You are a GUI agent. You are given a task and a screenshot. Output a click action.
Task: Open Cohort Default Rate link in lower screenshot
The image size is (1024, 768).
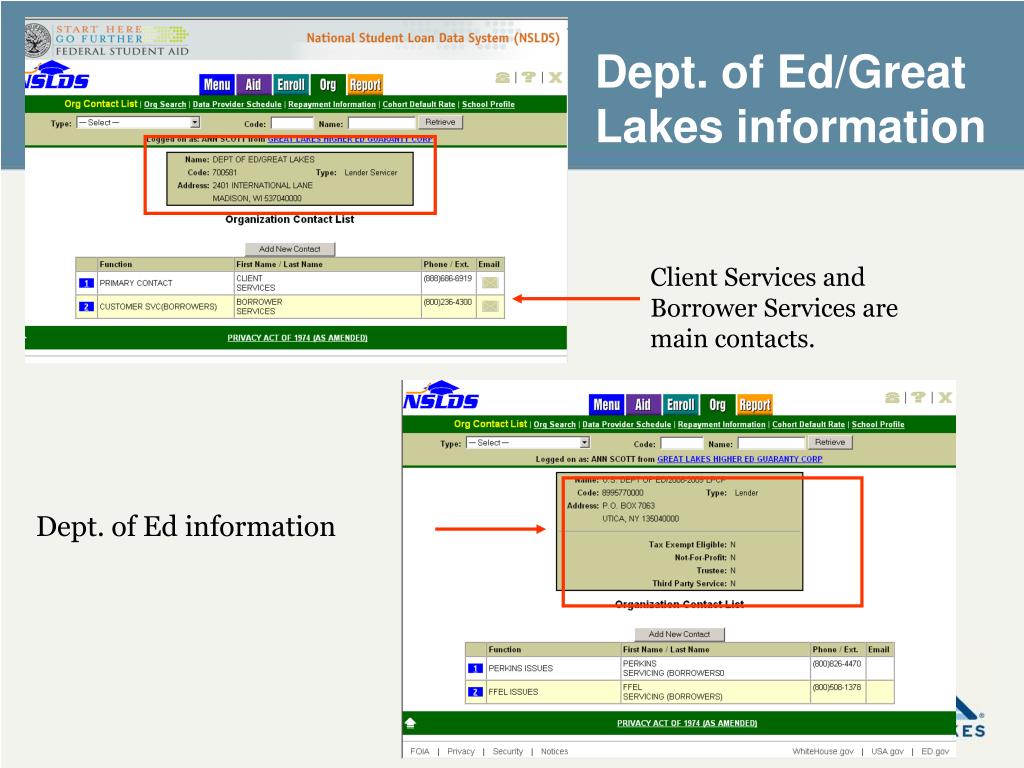(808, 424)
